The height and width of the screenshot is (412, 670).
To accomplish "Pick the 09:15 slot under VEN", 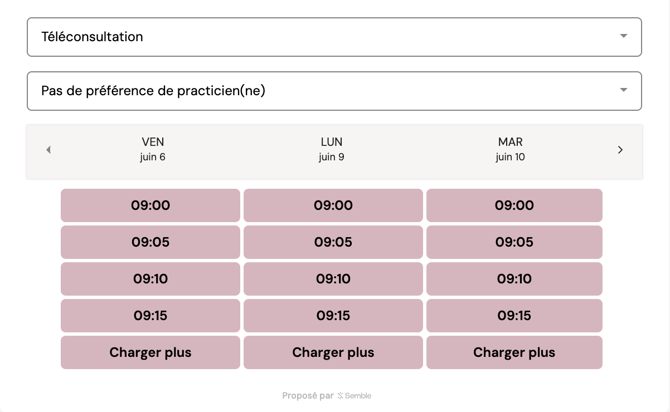I will coord(150,316).
